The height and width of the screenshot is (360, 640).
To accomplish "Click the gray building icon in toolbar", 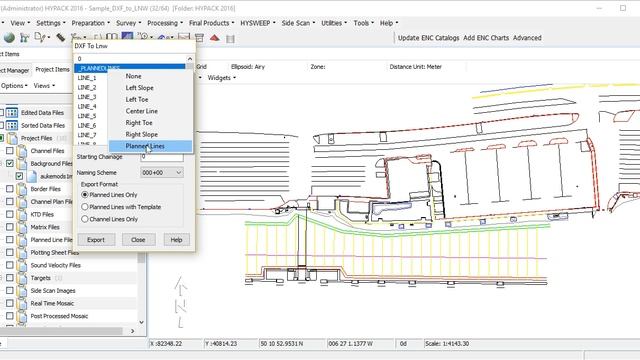I will (x=230, y=39).
